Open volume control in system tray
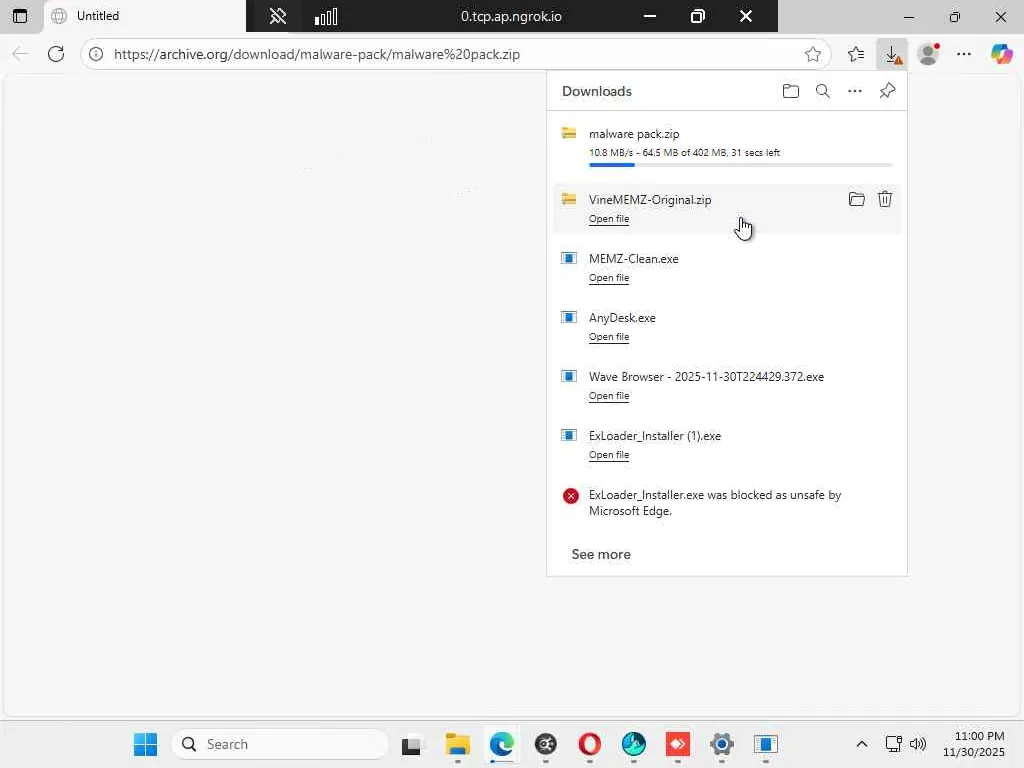 pos(918,744)
